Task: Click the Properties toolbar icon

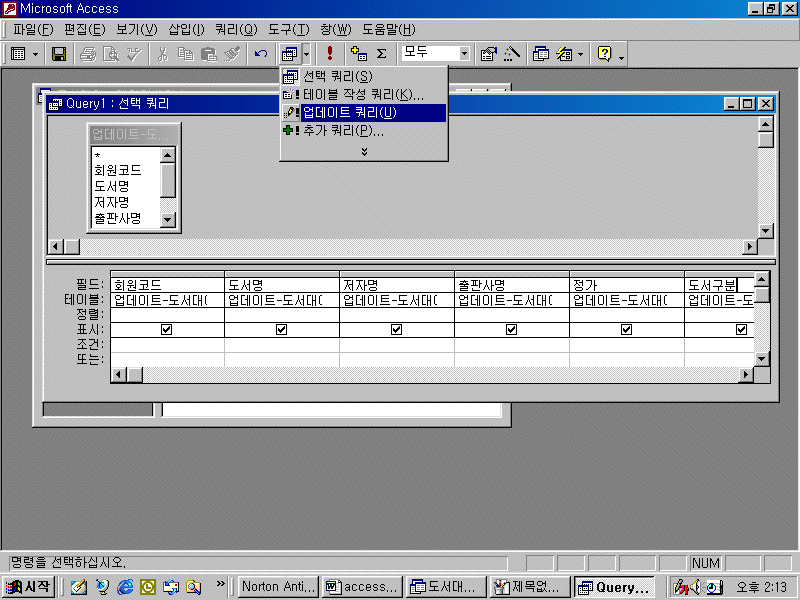Action: pyautogui.click(x=489, y=54)
